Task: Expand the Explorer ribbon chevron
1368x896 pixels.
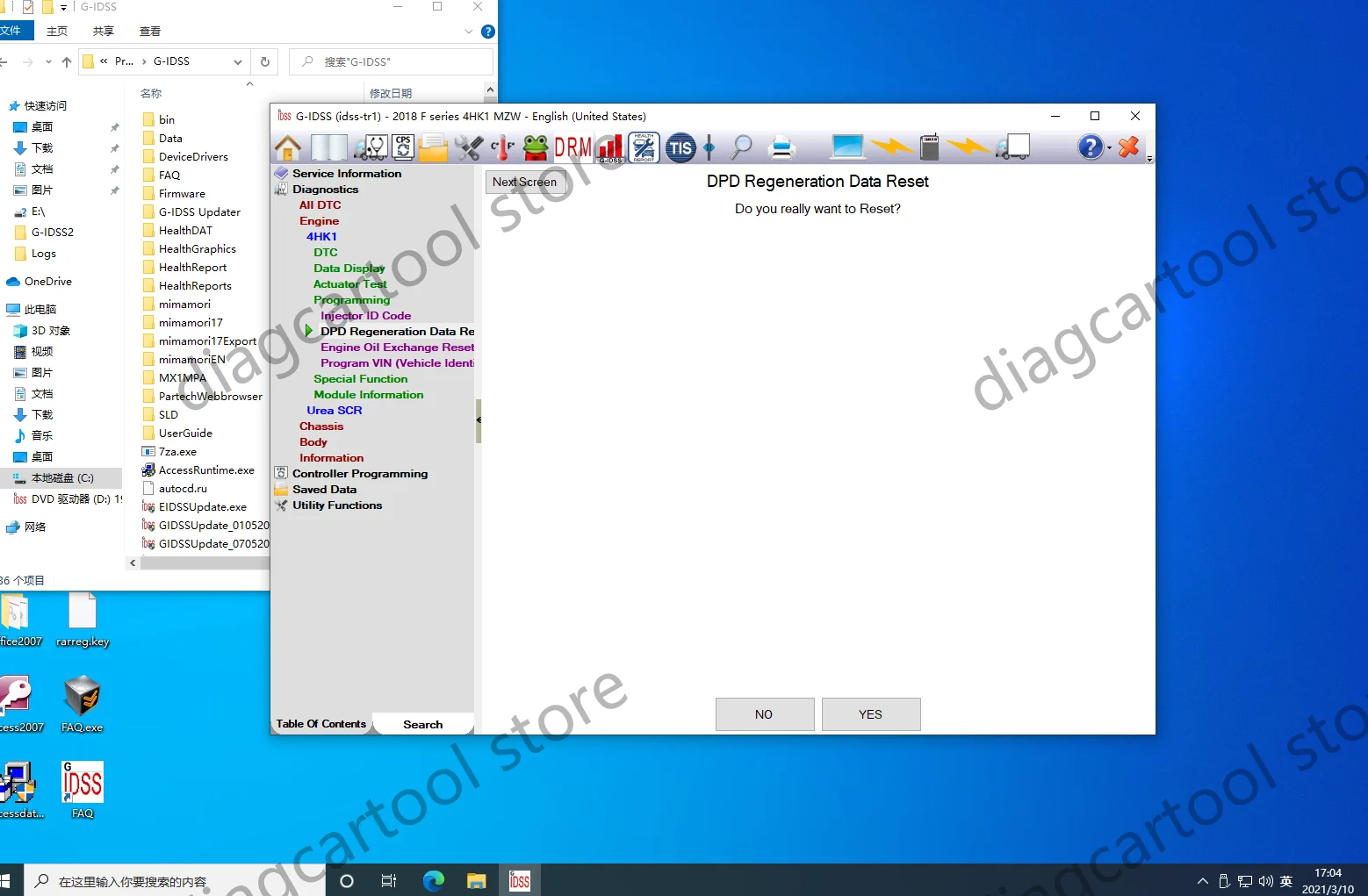Action: (x=469, y=32)
